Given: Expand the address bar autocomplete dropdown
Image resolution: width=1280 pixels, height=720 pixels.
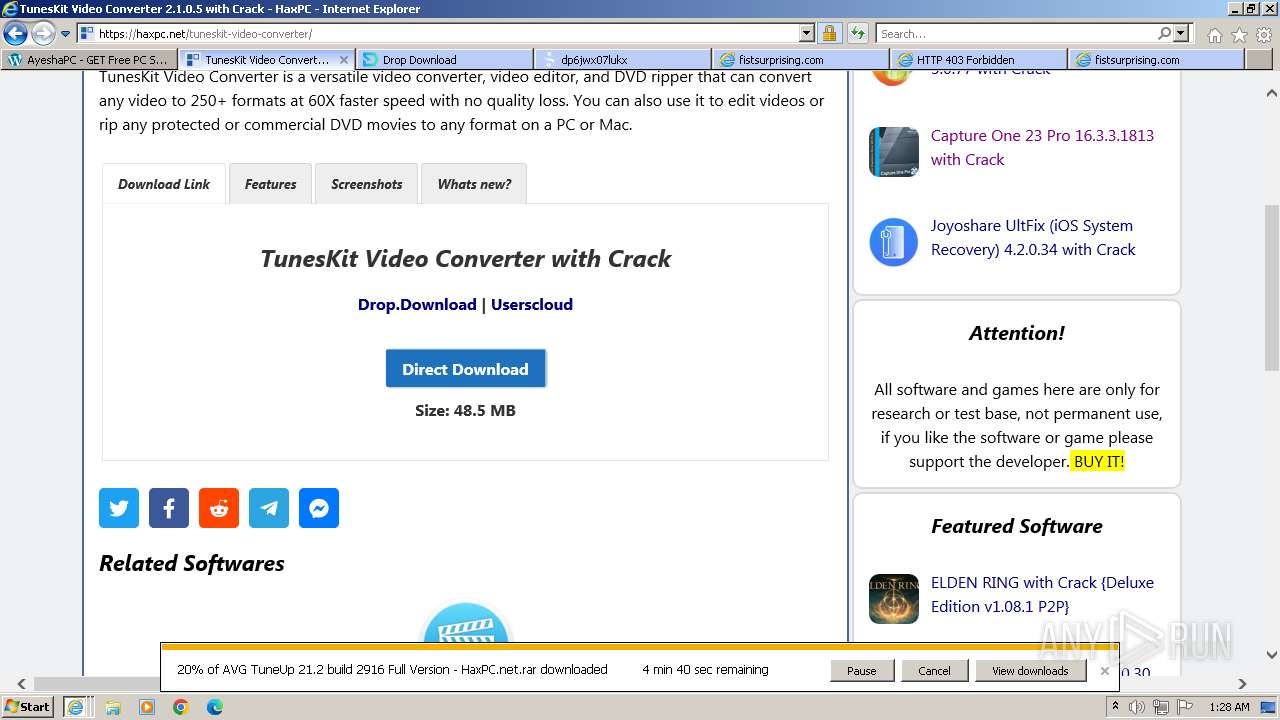Looking at the screenshot, I should [807, 33].
